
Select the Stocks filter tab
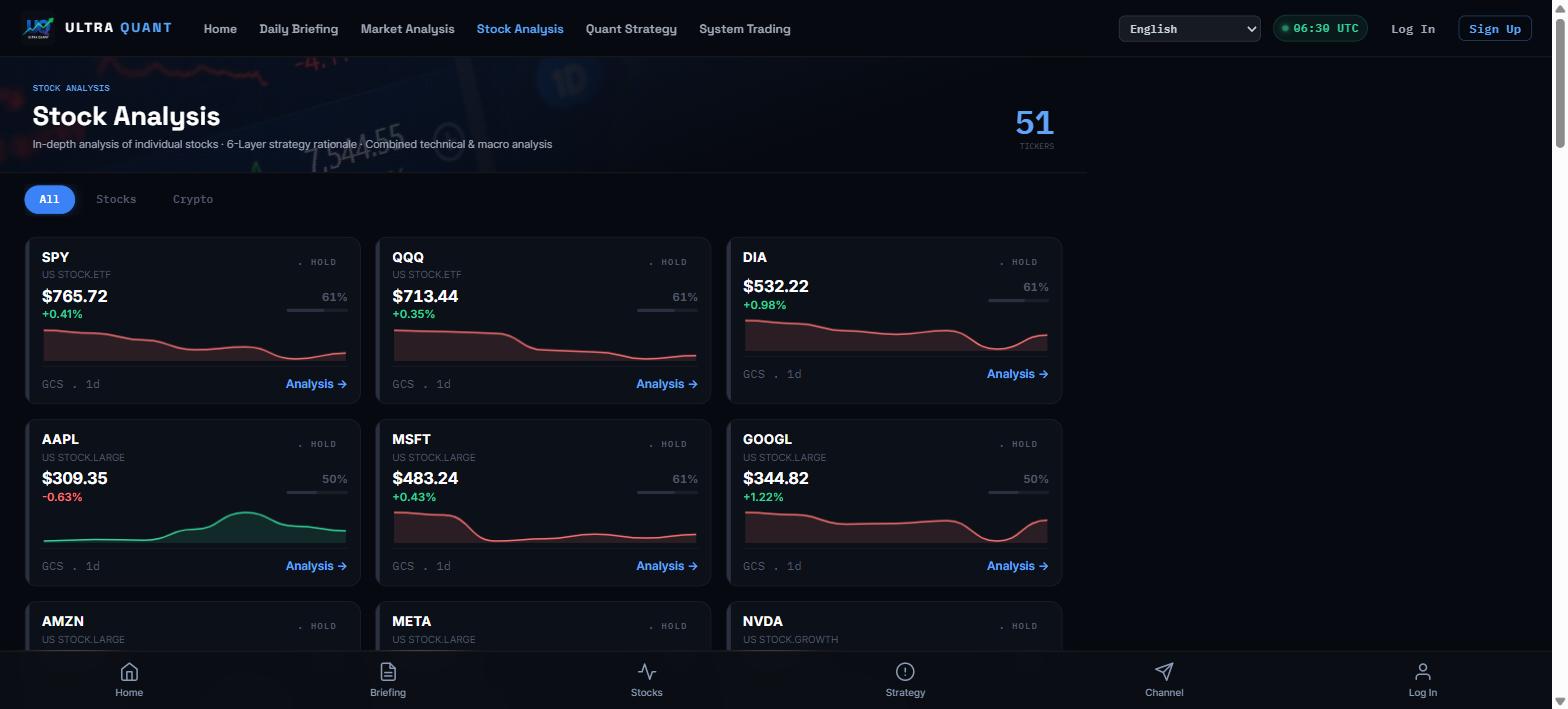(116, 199)
